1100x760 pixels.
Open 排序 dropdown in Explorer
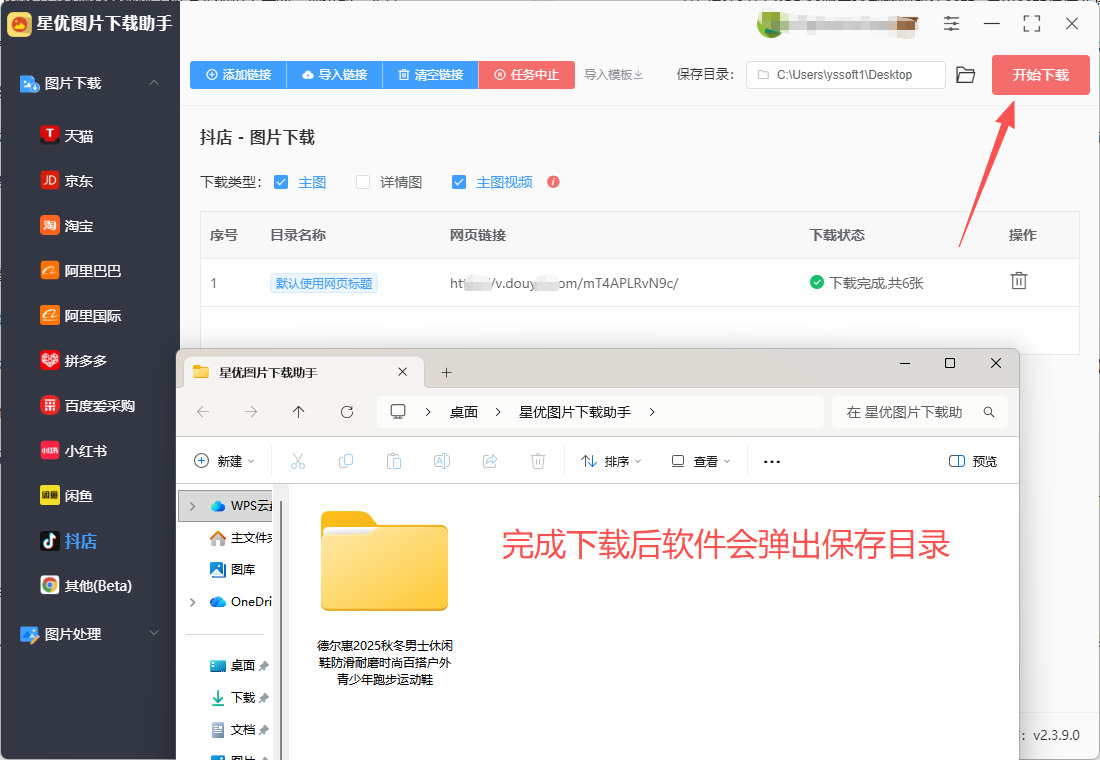[x=611, y=461]
